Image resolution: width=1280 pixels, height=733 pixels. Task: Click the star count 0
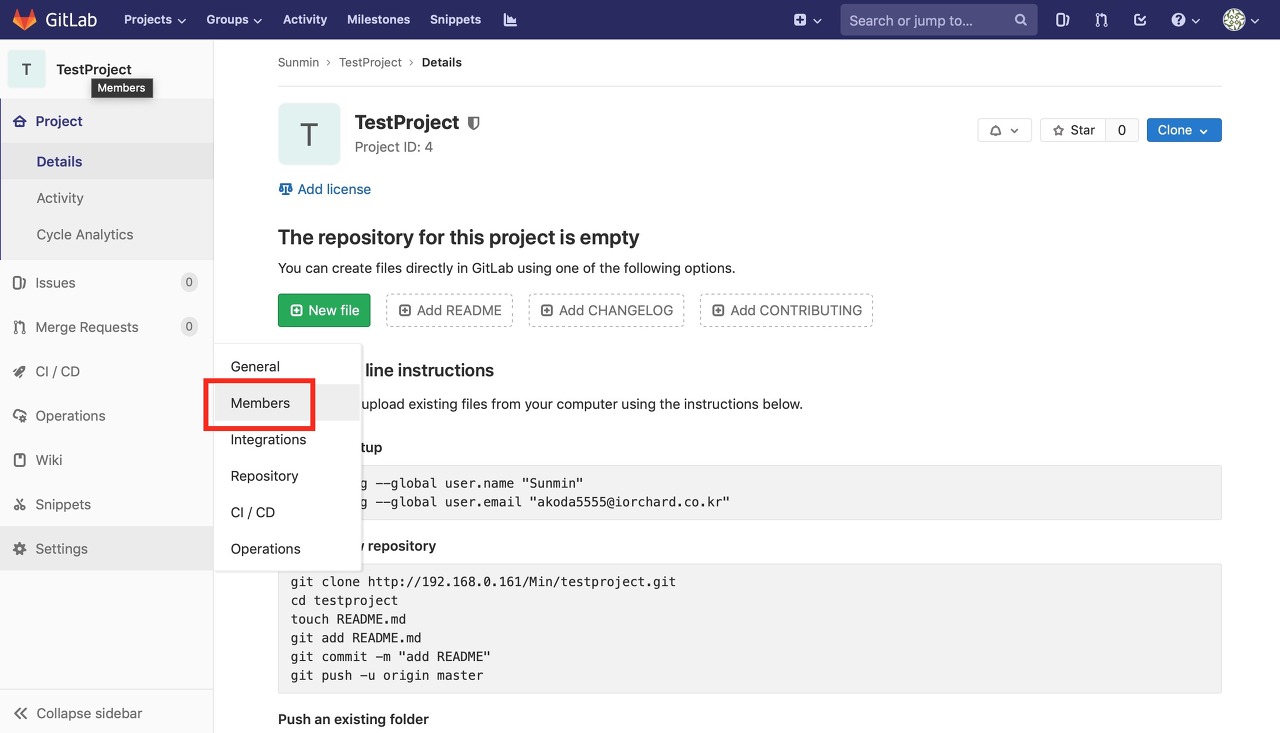[x=1122, y=130]
